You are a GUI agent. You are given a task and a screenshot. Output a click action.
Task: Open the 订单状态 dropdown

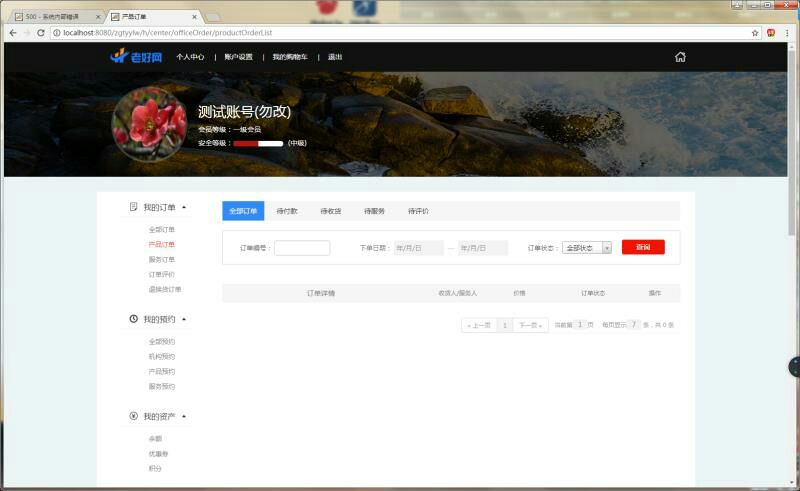click(x=587, y=248)
